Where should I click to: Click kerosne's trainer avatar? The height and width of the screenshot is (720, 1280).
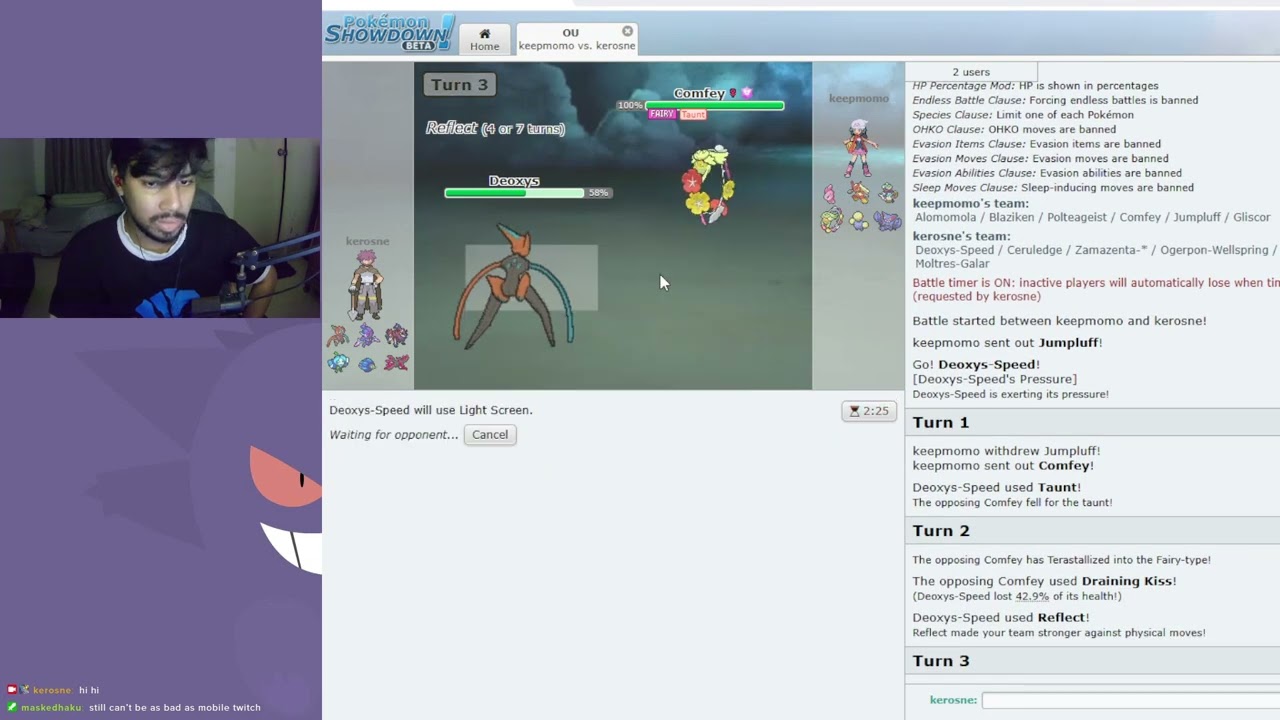pos(366,284)
